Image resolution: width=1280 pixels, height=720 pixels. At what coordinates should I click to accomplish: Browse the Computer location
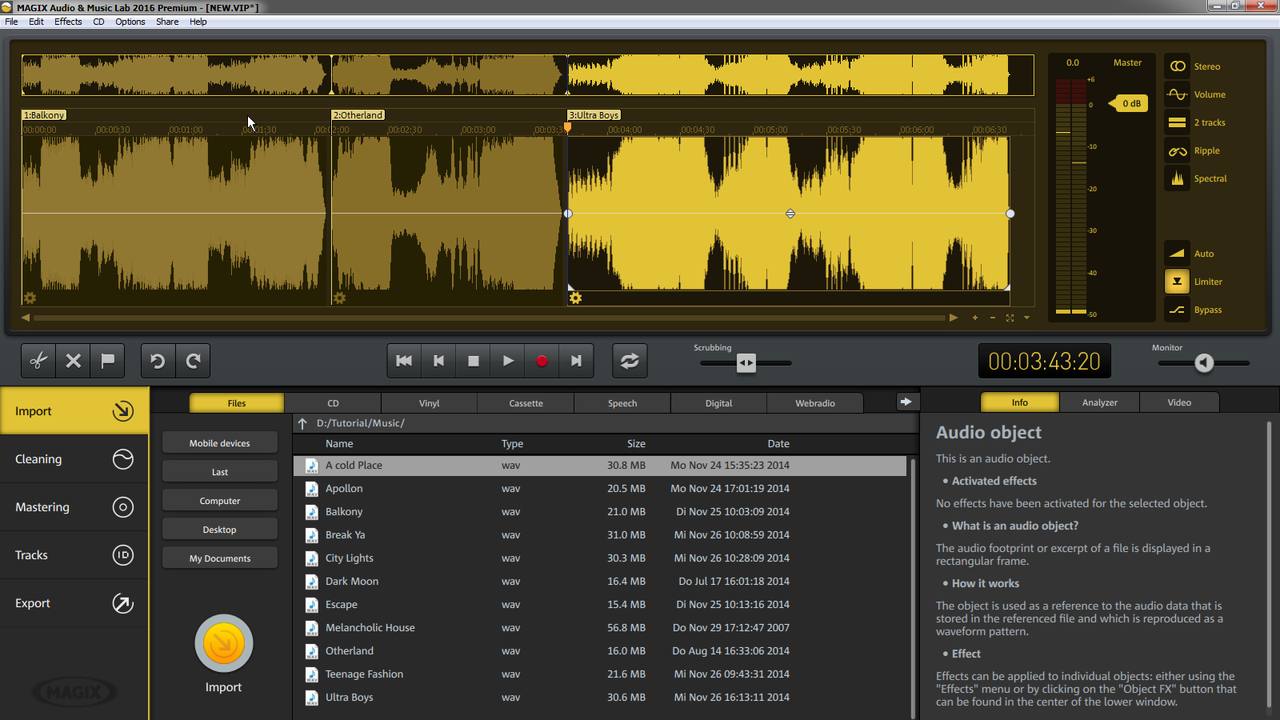pyautogui.click(x=220, y=501)
